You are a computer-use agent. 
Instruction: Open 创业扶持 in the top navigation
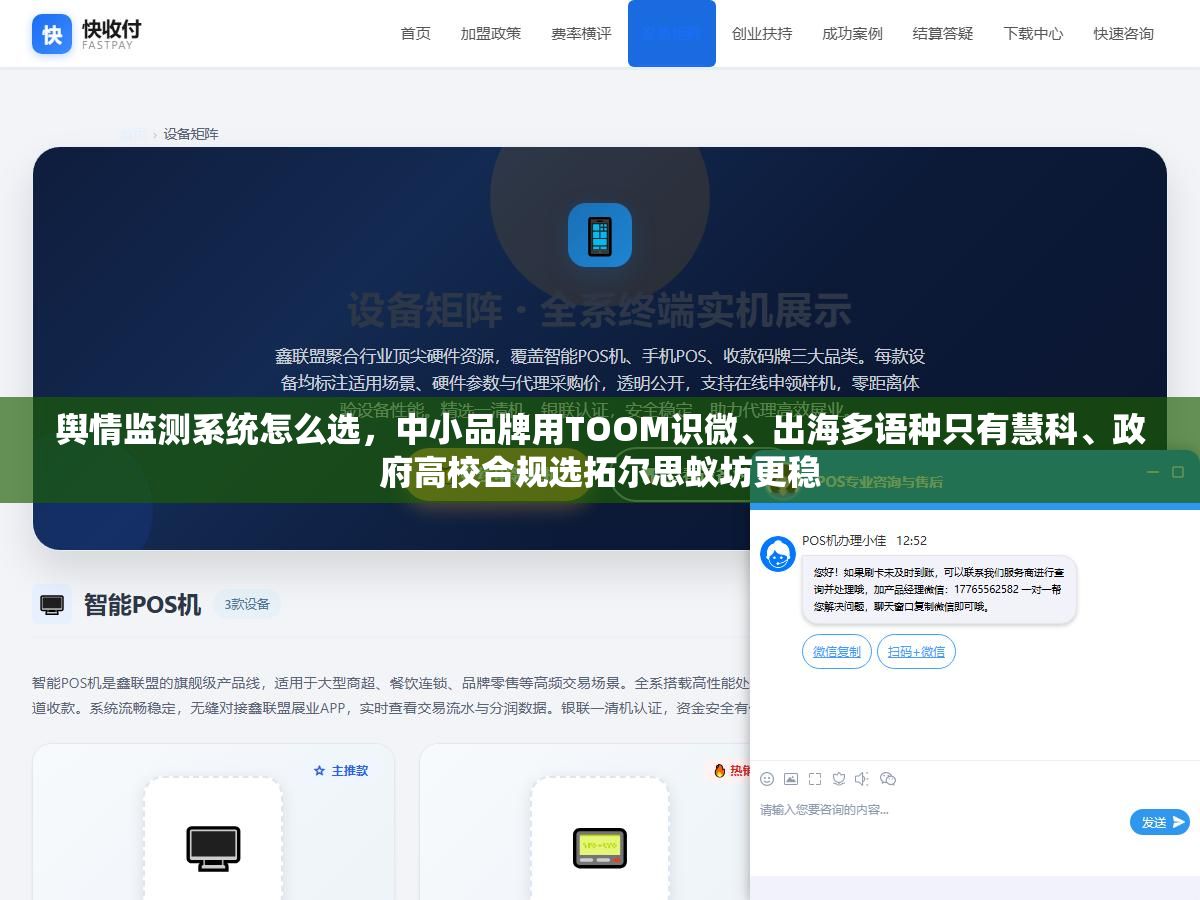(x=762, y=33)
